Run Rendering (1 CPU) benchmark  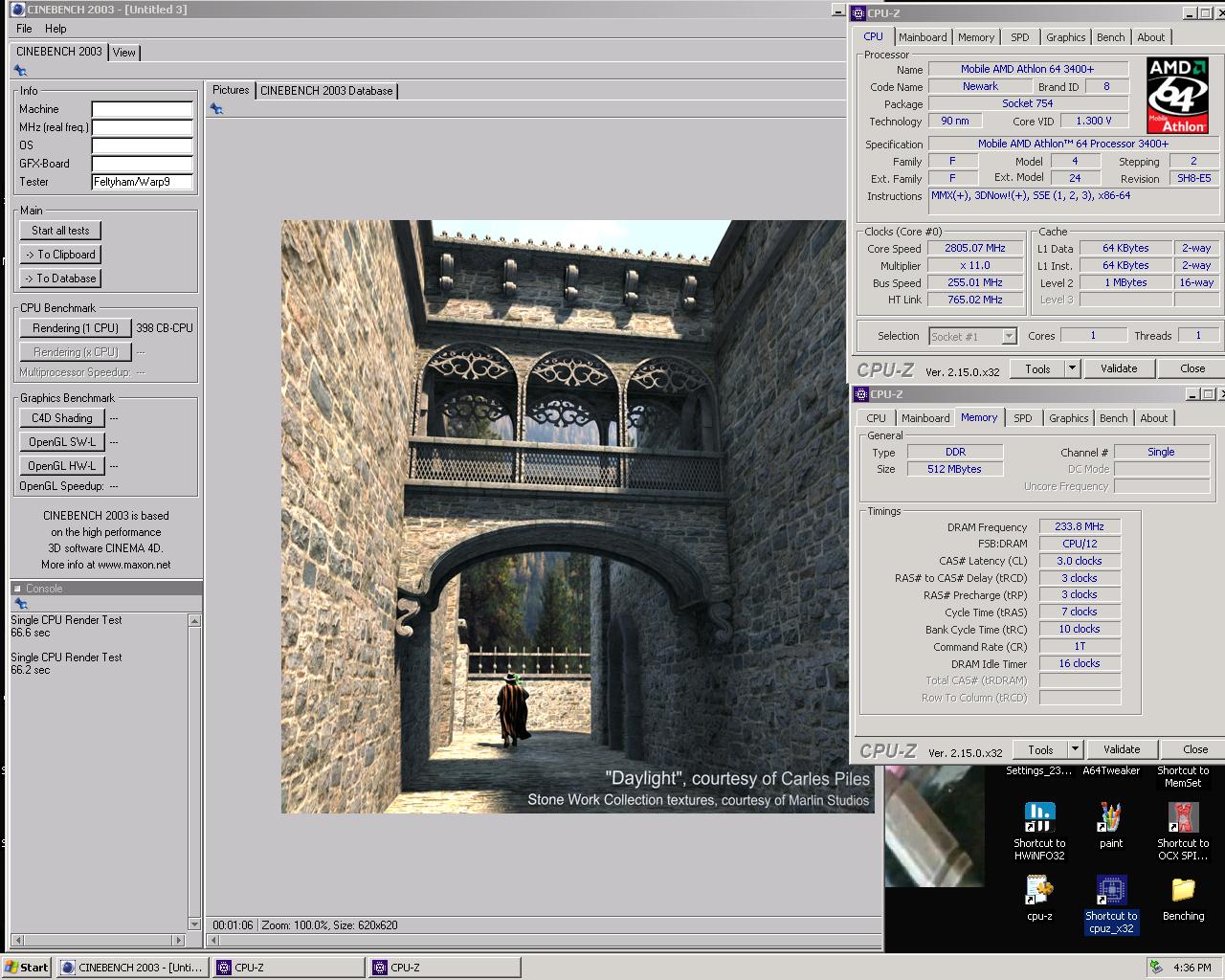pyautogui.click(x=76, y=328)
